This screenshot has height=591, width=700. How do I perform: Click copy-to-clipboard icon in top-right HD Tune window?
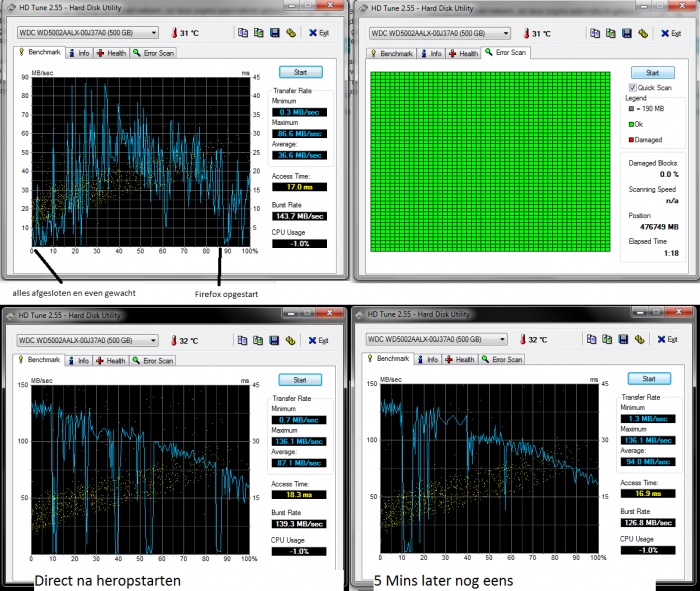pos(595,33)
